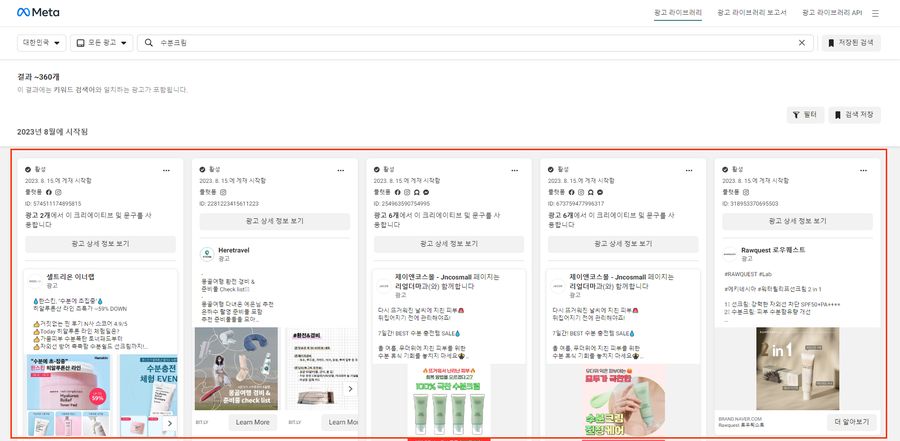Open Rawquest 로우퀘스트 advertiser name link
This screenshot has height=441, width=900.
[x=773, y=250]
